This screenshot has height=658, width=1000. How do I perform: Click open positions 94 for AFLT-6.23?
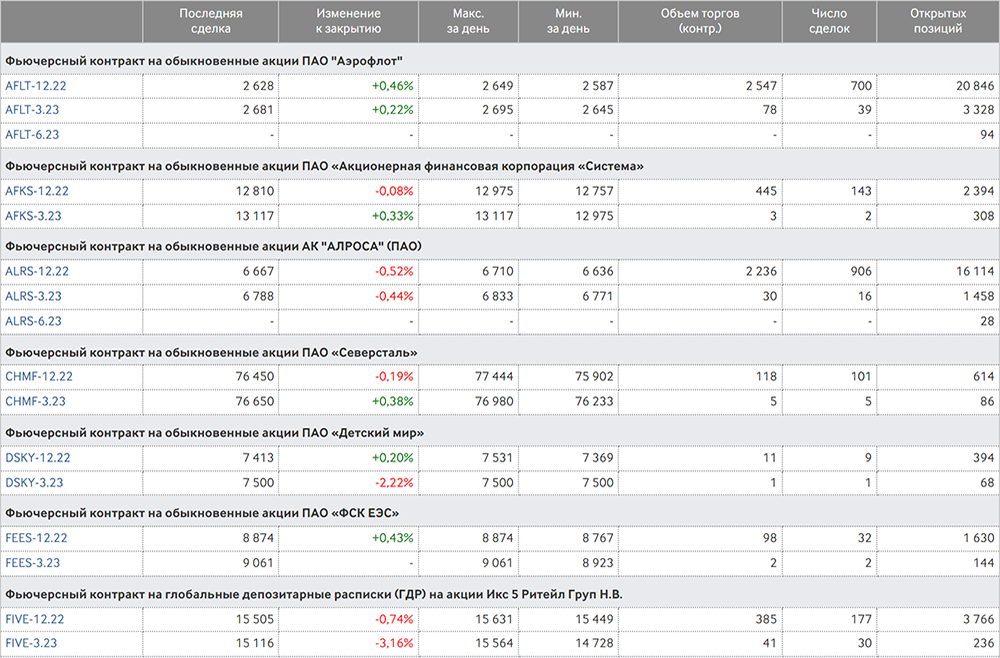click(987, 135)
